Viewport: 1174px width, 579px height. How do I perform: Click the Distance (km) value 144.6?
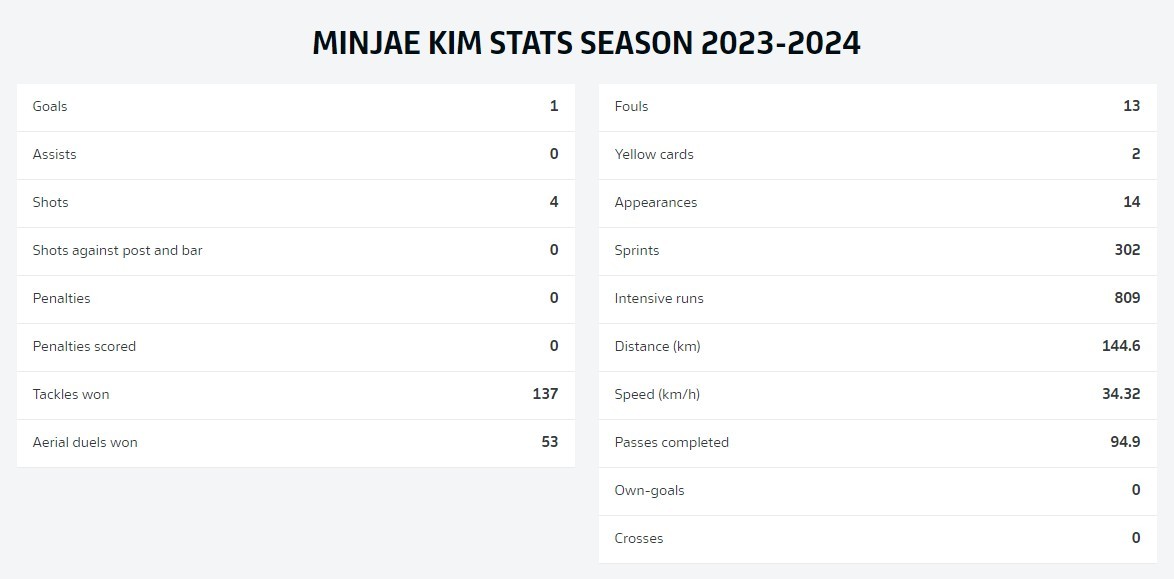[x=1121, y=346]
